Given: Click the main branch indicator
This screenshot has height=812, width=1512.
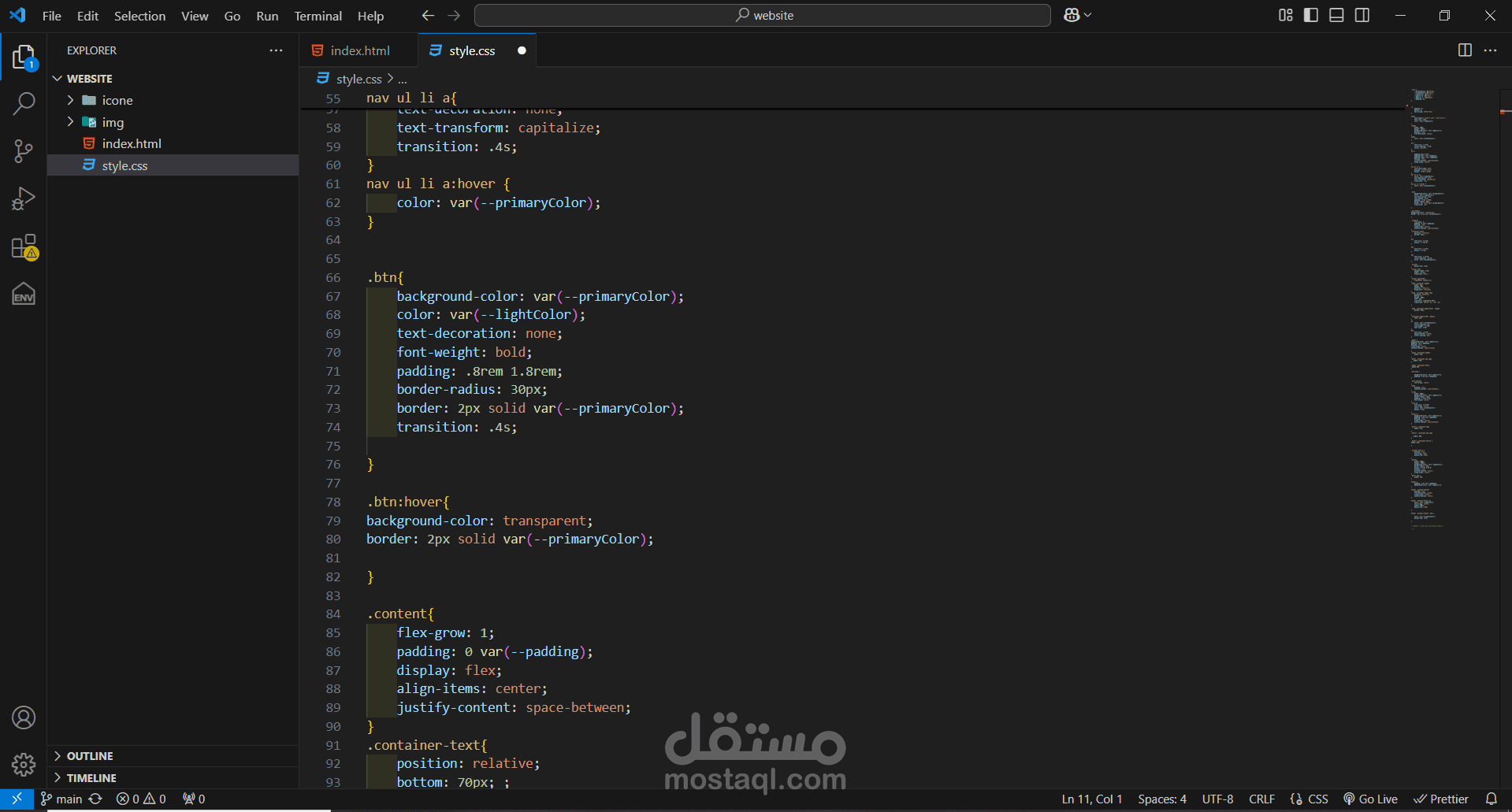Looking at the screenshot, I should click(61, 799).
